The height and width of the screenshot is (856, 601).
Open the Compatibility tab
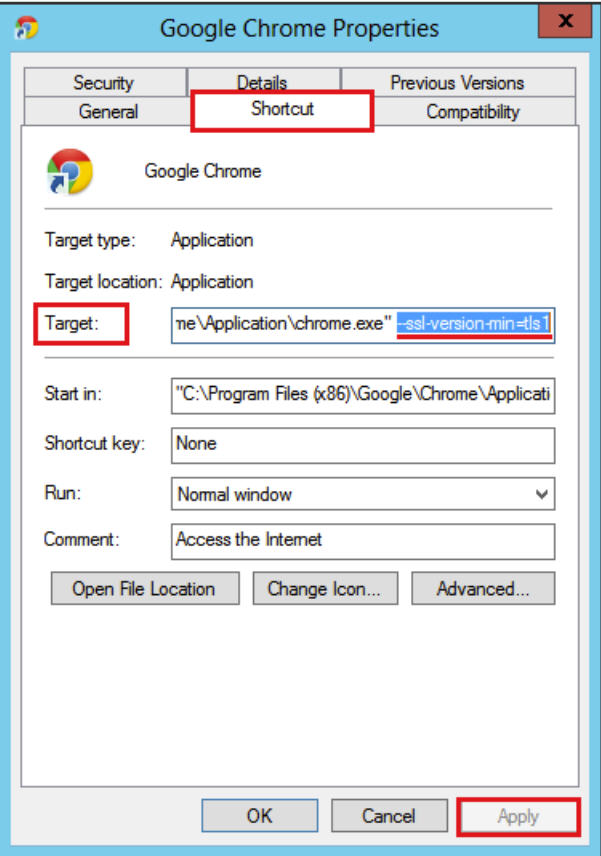(473, 111)
